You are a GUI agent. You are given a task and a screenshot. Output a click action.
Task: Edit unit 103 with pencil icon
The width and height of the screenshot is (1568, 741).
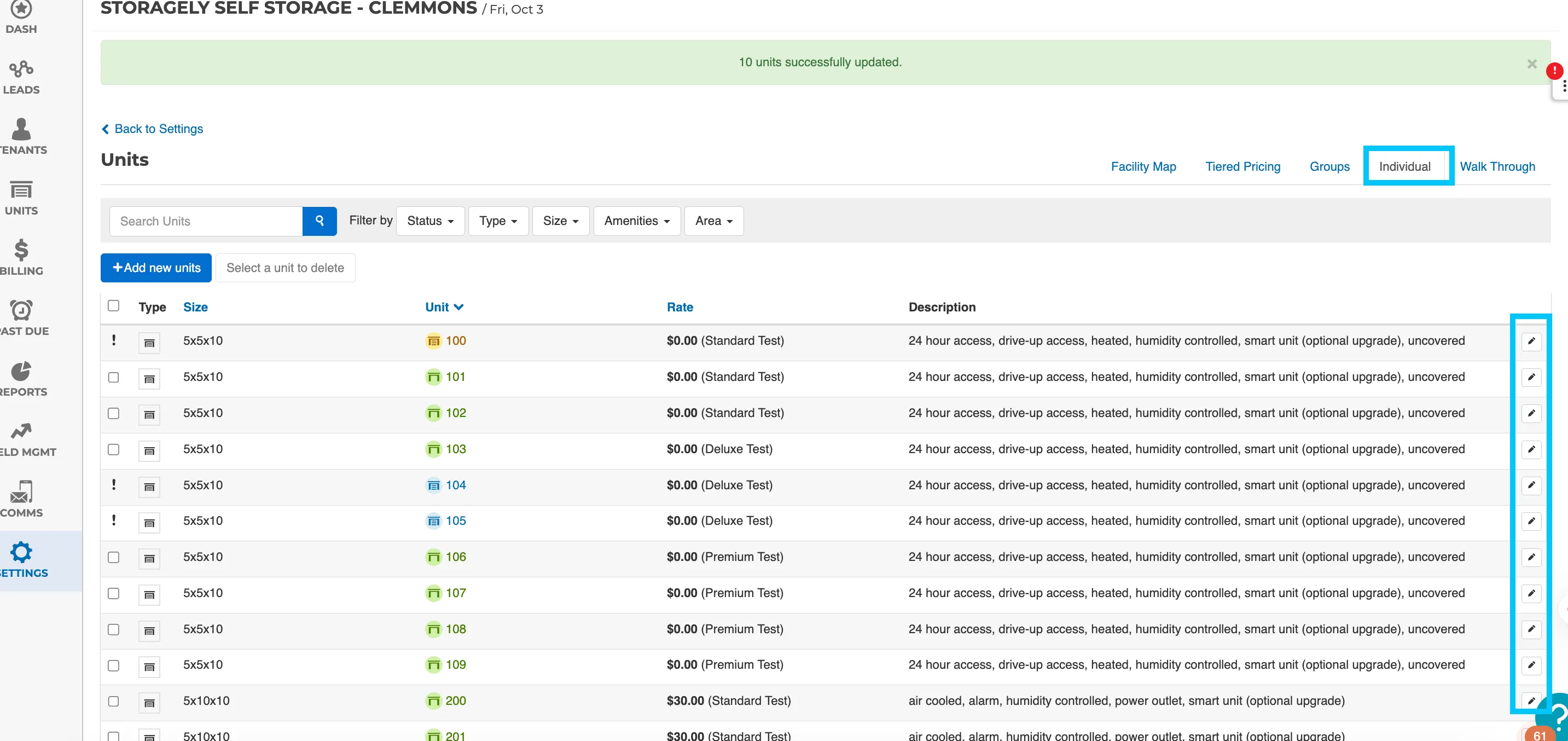pyautogui.click(x=1531, y=449)
